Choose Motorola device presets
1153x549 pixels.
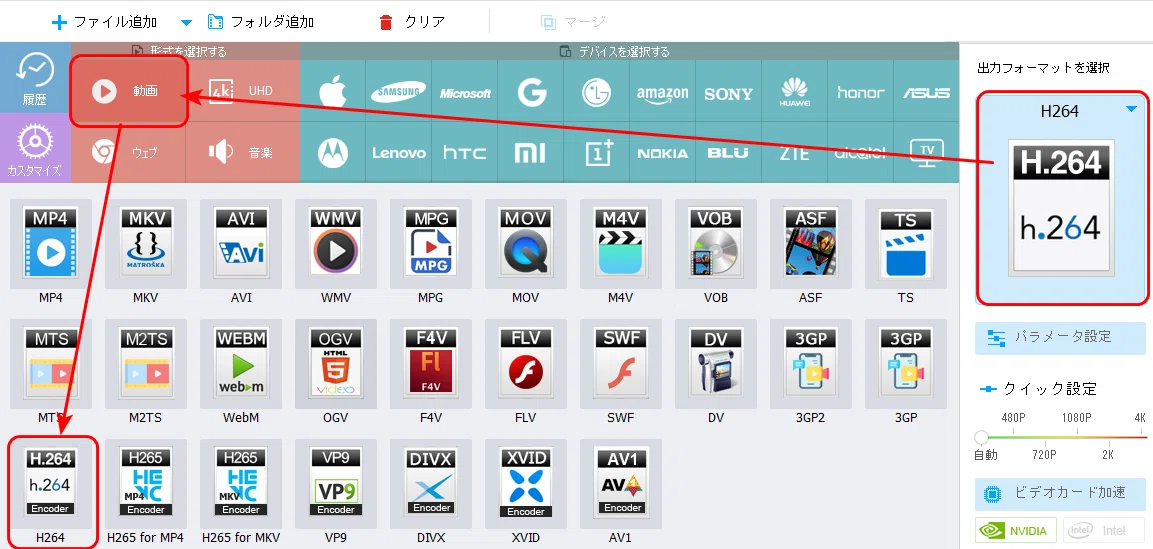tap(332, 152)
